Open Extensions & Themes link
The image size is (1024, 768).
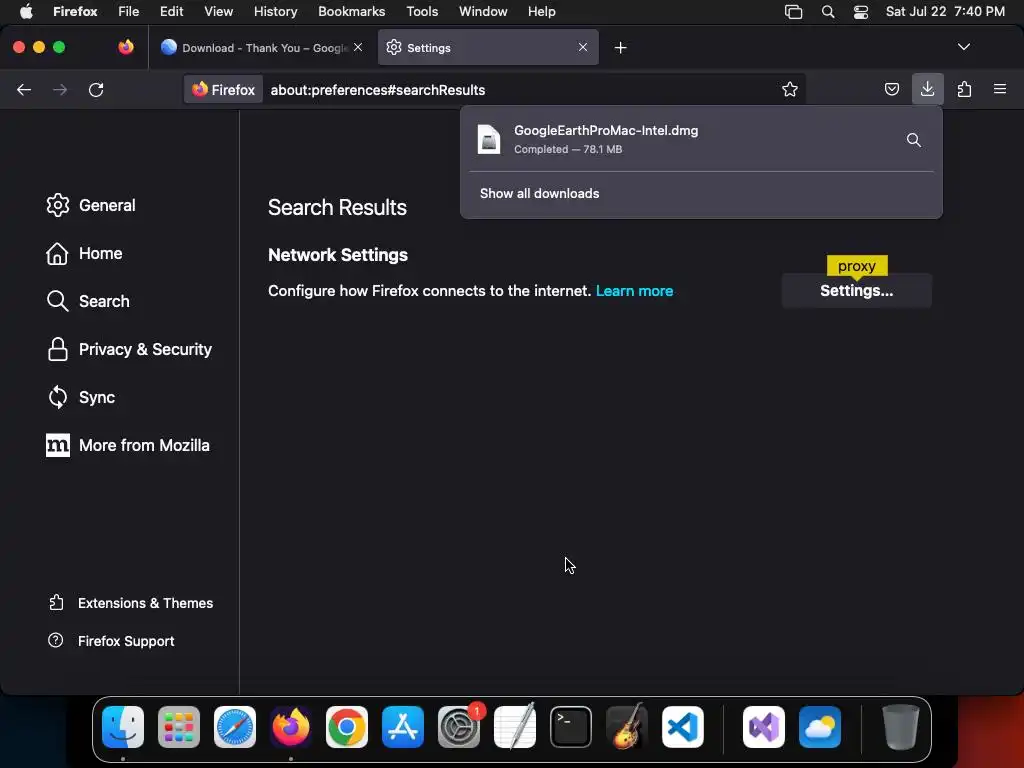(x=131, y=603)
